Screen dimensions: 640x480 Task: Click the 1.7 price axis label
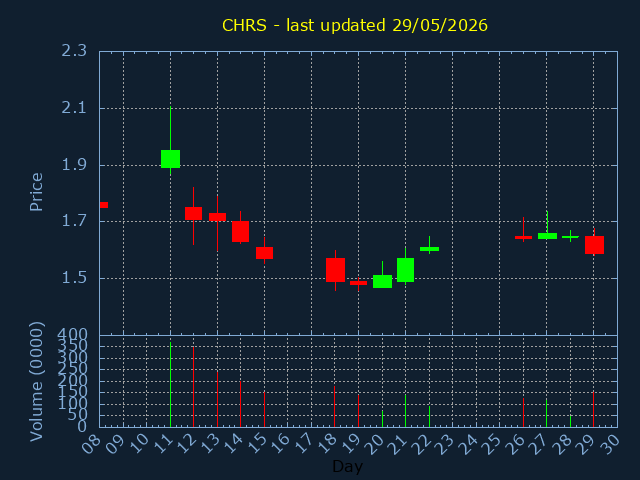click(74, 222)
